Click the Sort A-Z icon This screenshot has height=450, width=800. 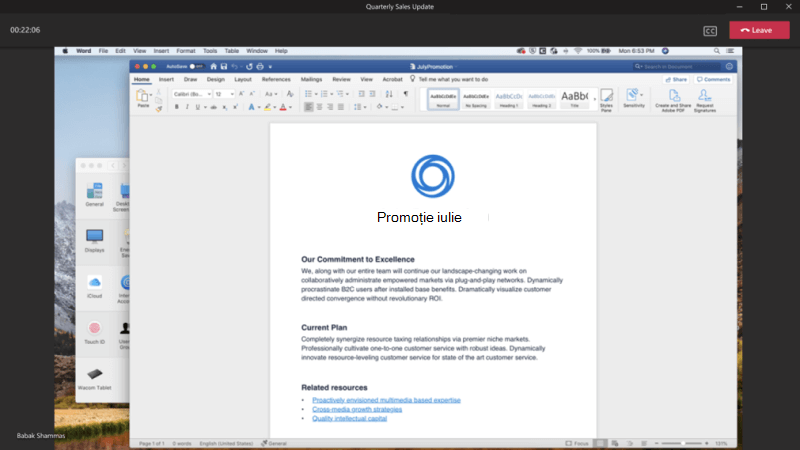tap(389, 94)
